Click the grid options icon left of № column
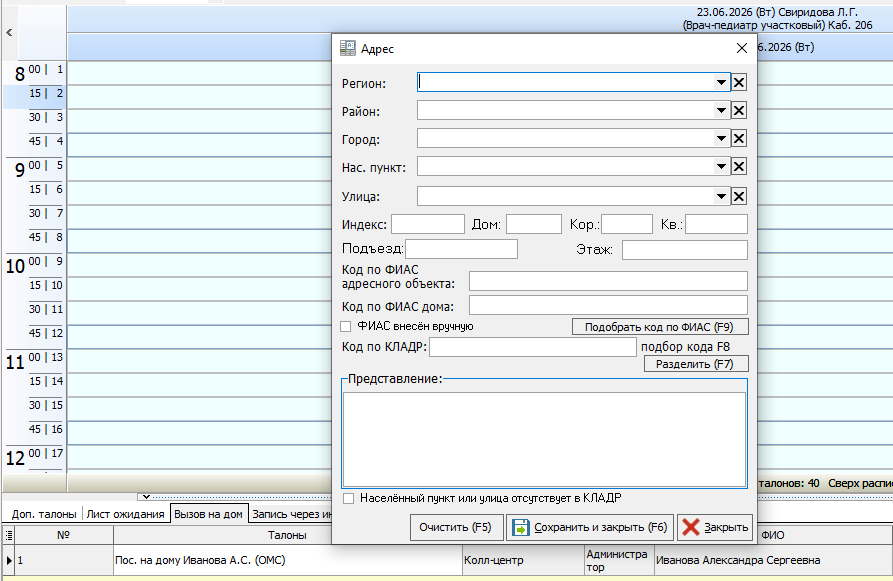 point(9,535)
